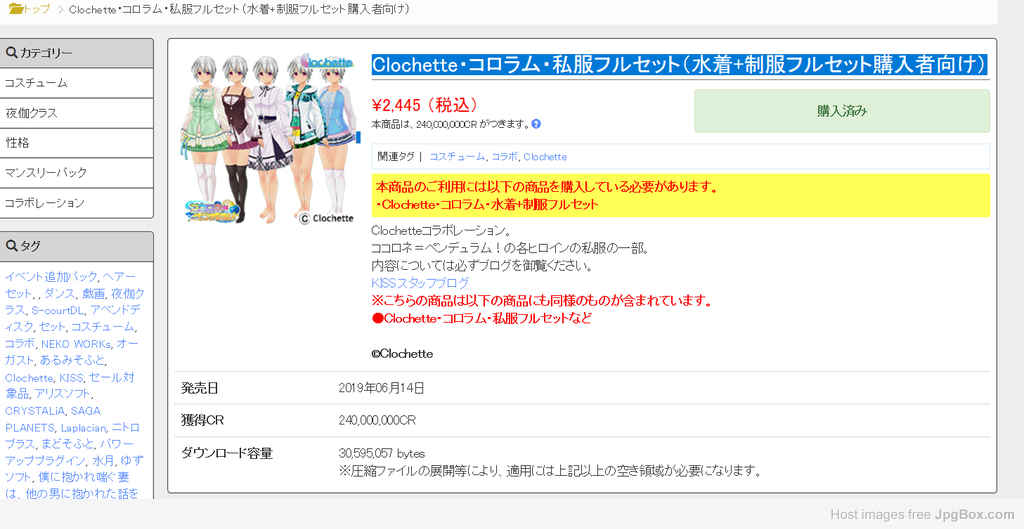Select the 戯画 tag

pos(93,293)
